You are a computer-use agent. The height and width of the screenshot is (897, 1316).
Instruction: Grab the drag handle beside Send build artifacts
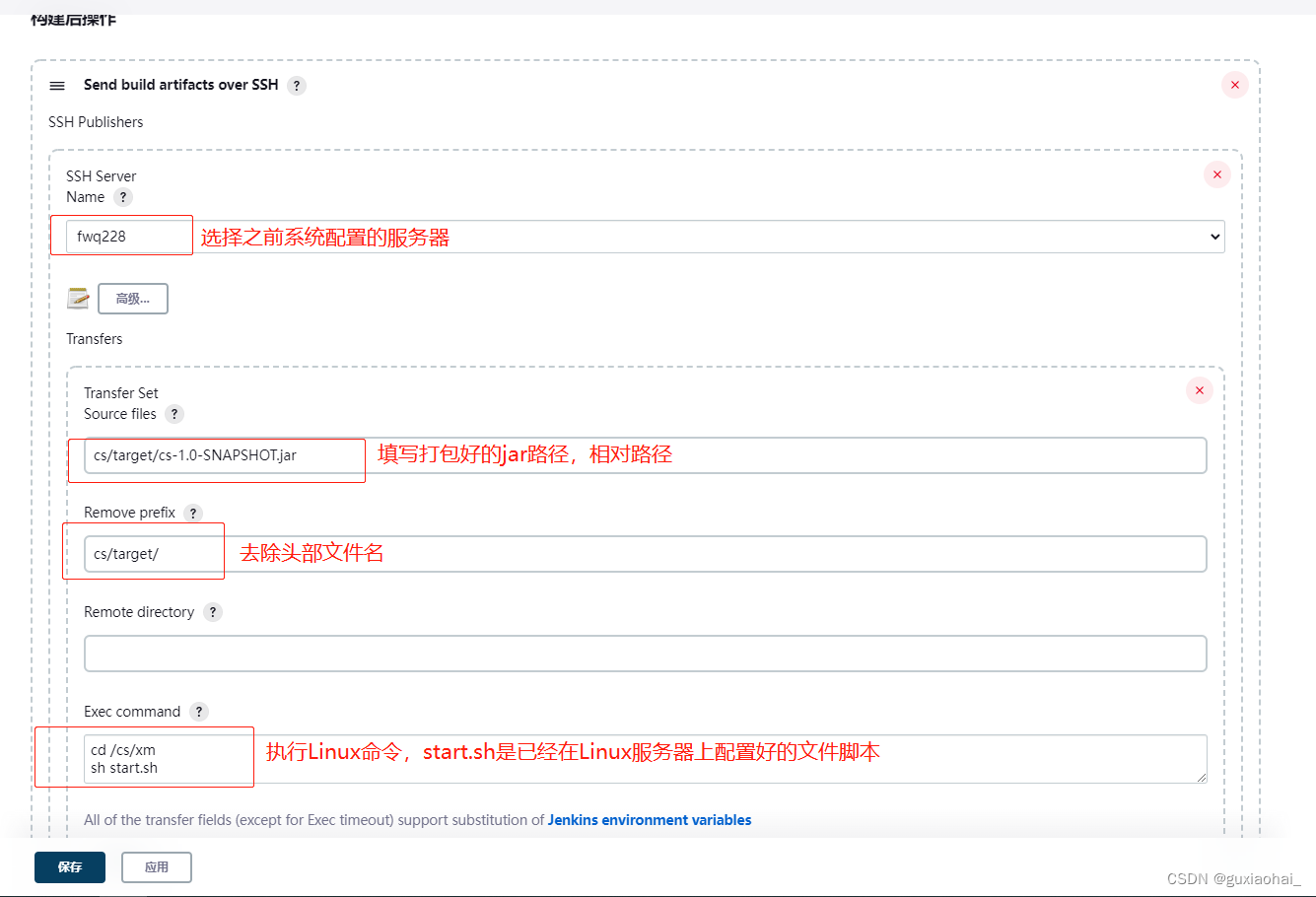(57, 86)
